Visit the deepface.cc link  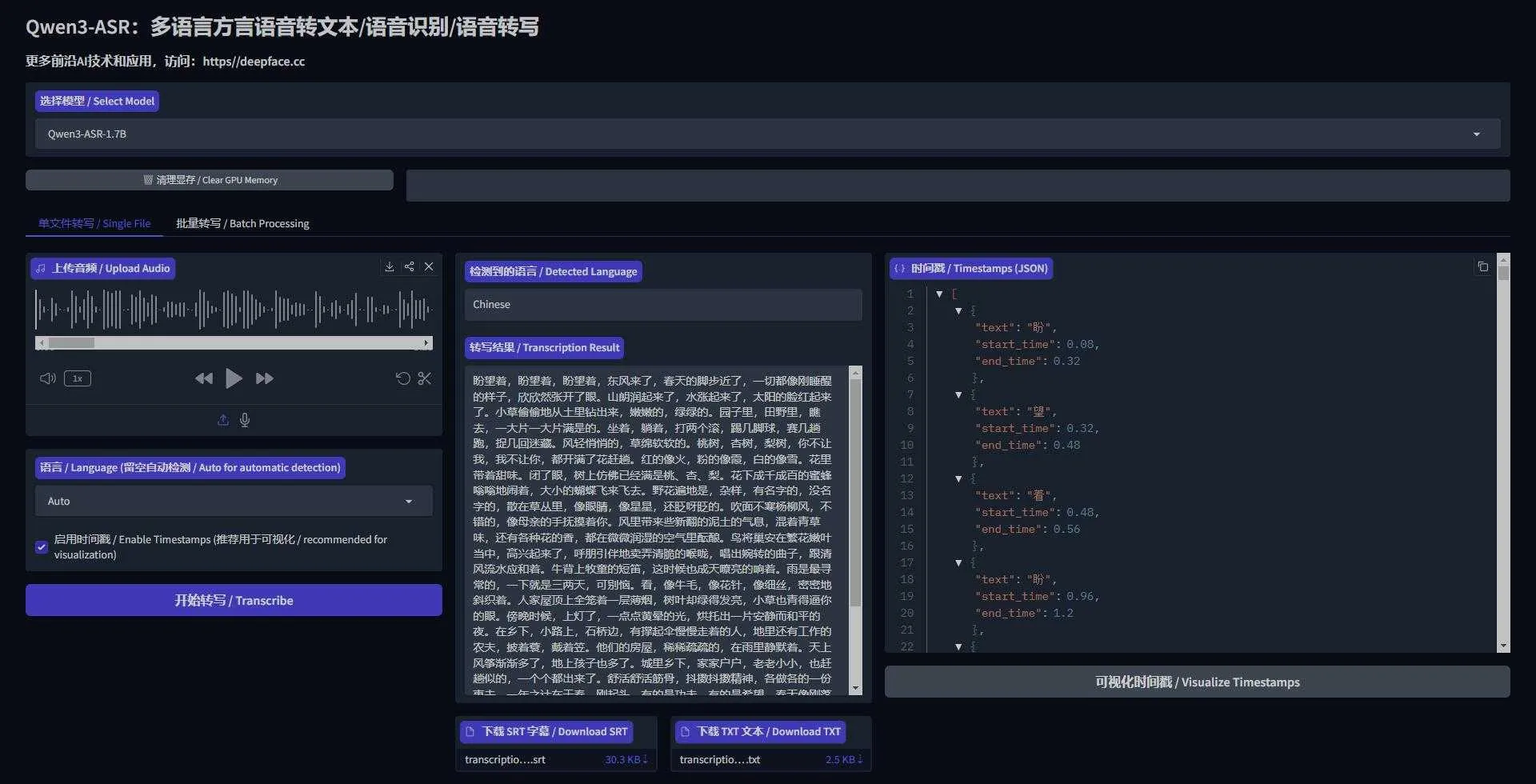(254, 61)
